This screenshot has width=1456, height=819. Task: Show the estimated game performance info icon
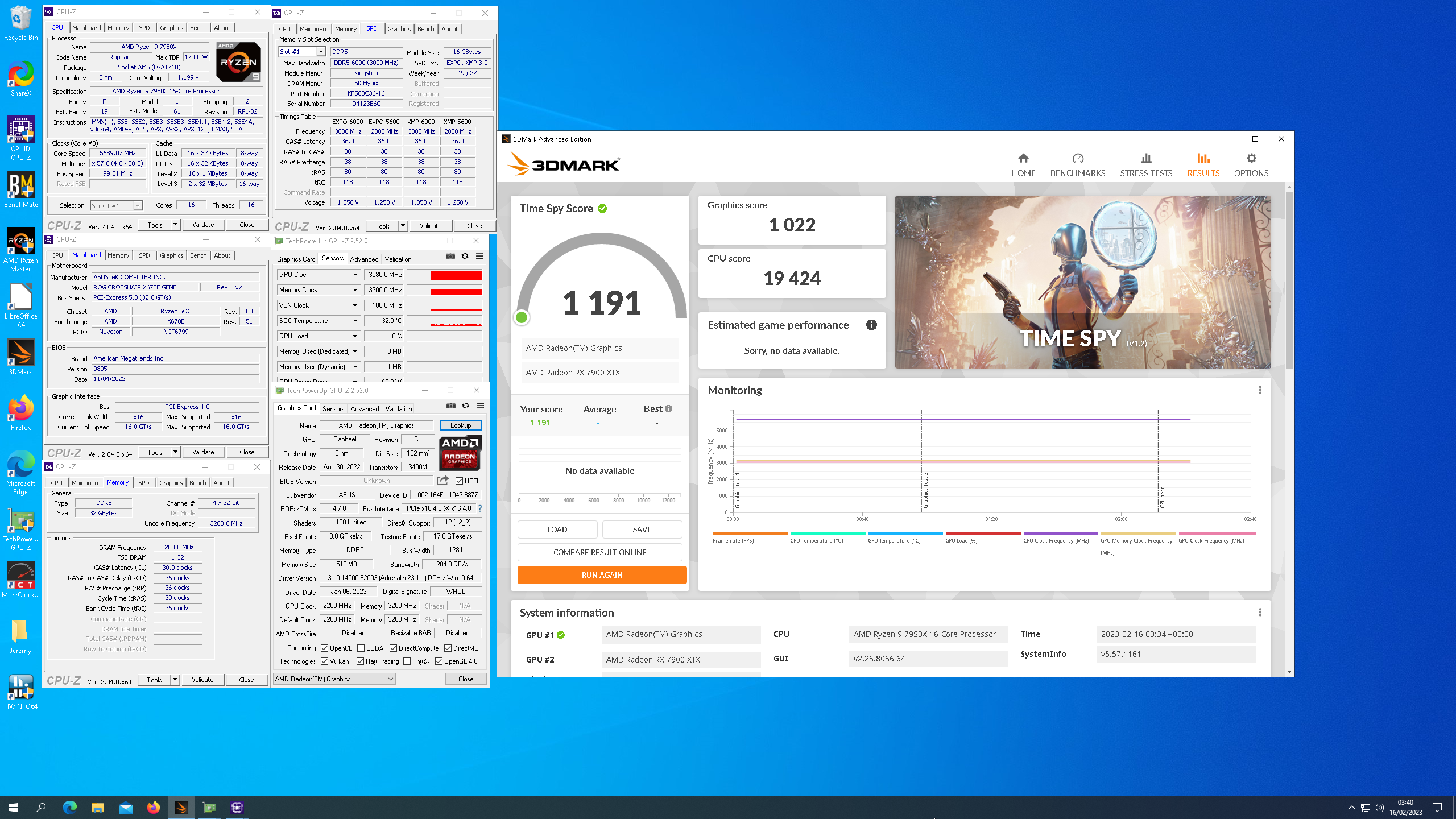click(x=871, y=325)
